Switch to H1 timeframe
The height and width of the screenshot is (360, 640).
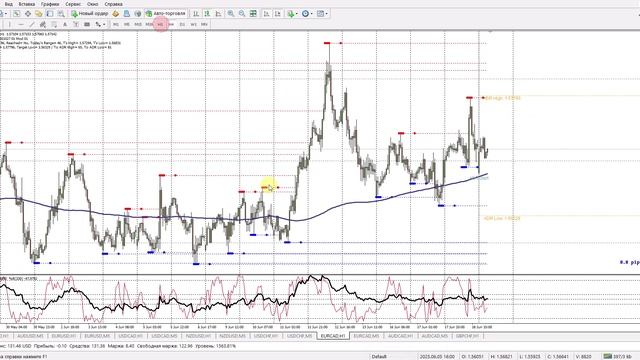[160, 24]
